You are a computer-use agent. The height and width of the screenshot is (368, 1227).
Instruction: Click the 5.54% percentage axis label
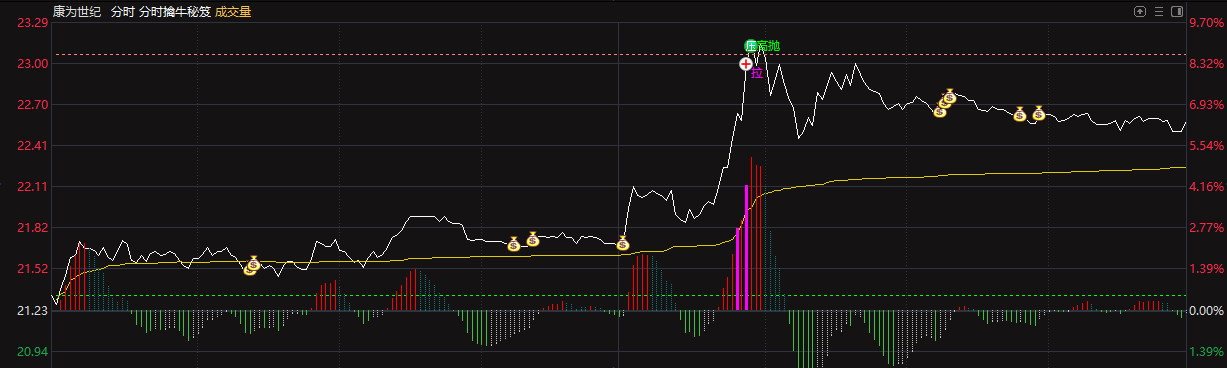tap(1206, 145)
